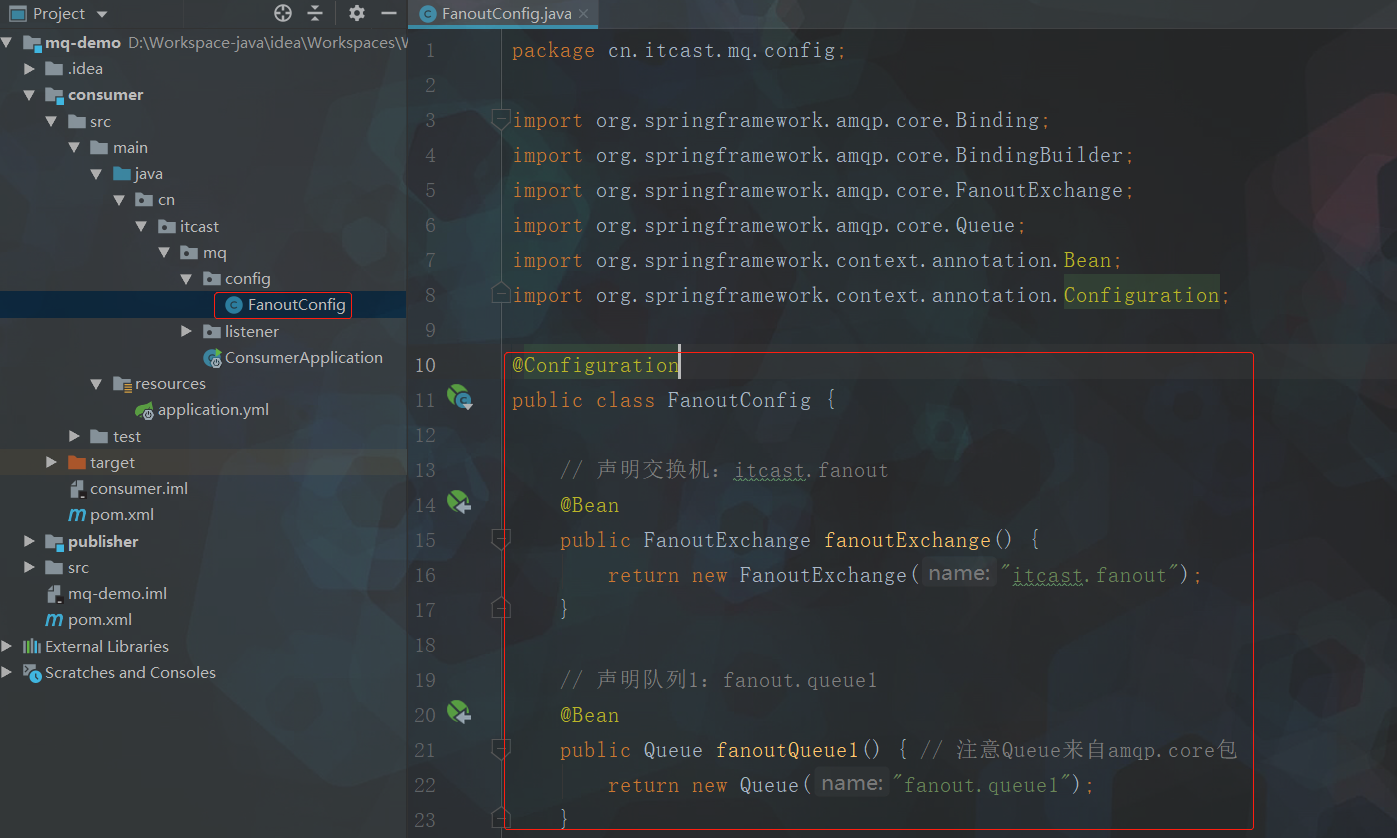Select consumer.iml file
Viewport: 1397px width, 838px height.
pyautogui.click(x=128, y=489)
